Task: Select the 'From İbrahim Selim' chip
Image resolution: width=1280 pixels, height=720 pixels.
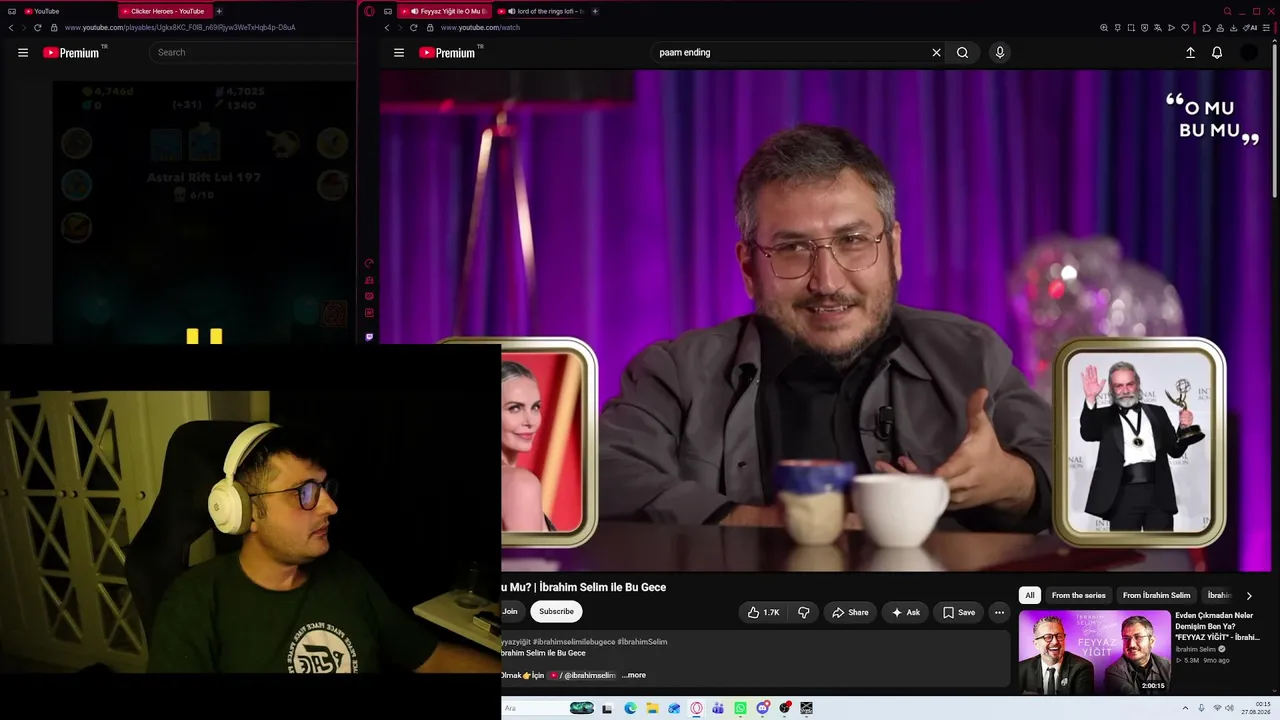Action: pyautogui.click(x=1156, y=595)
